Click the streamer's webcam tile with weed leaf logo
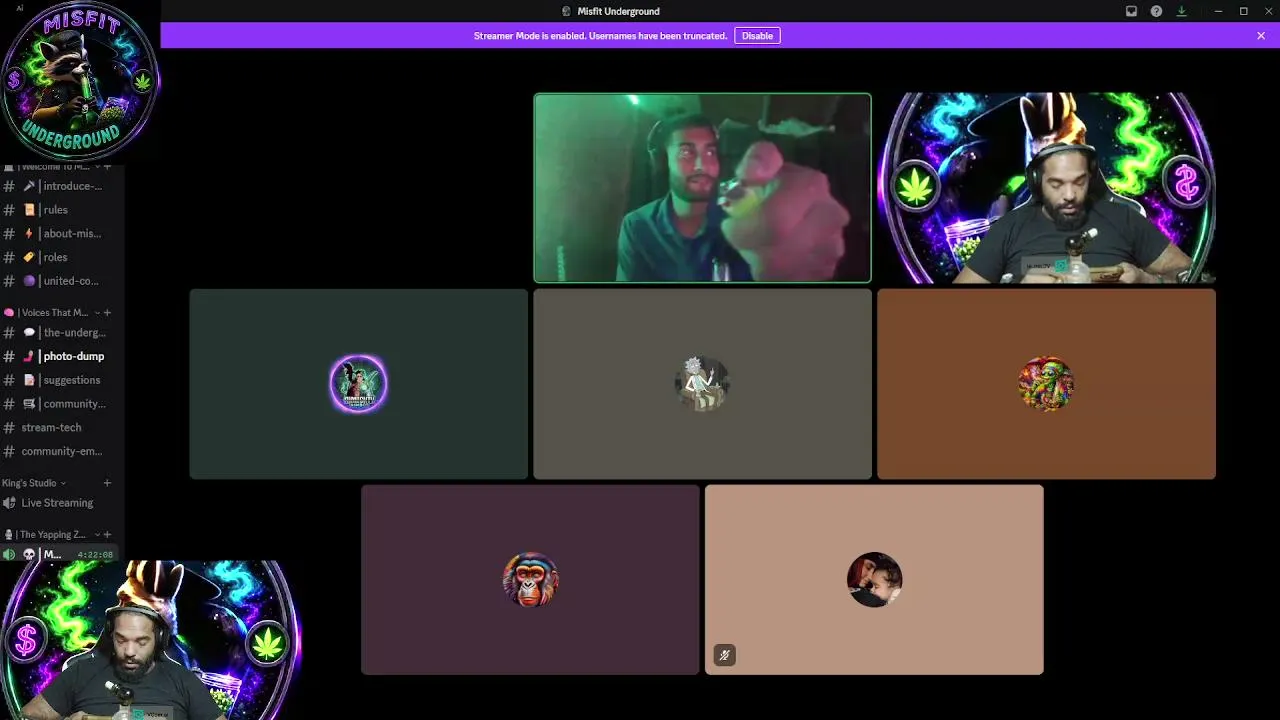Image resolution: width=1280 pixels, height=720 pixels. 1046,188
